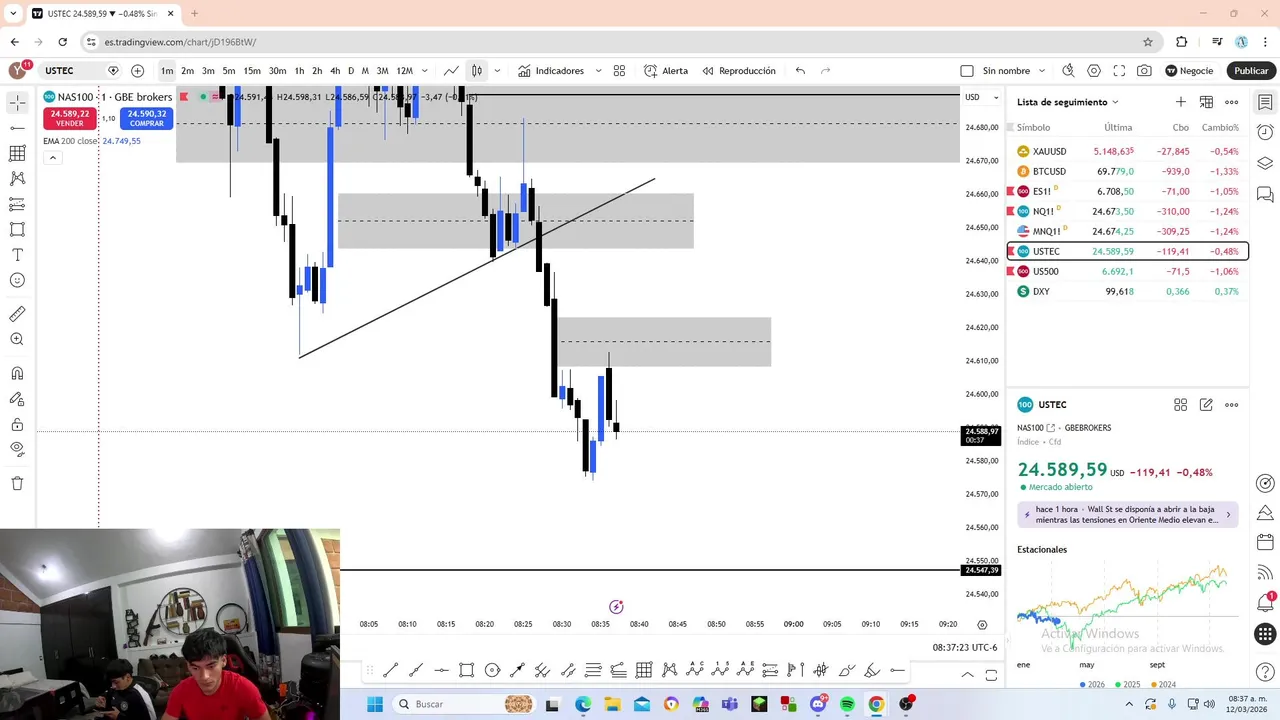1280x720 pixels.
Task: Open the favorite indicators dropdown arrow
Action: (598, 71)
